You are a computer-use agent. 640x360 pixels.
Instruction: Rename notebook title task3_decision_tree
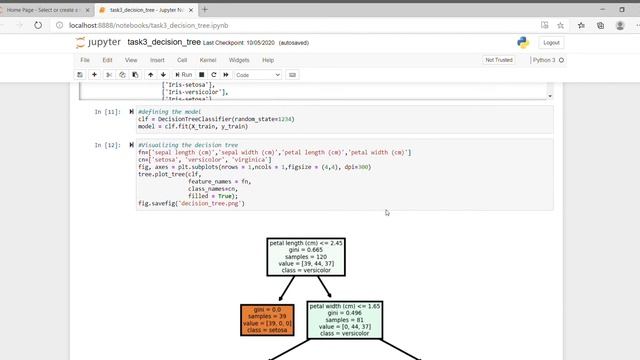[164, 42]
